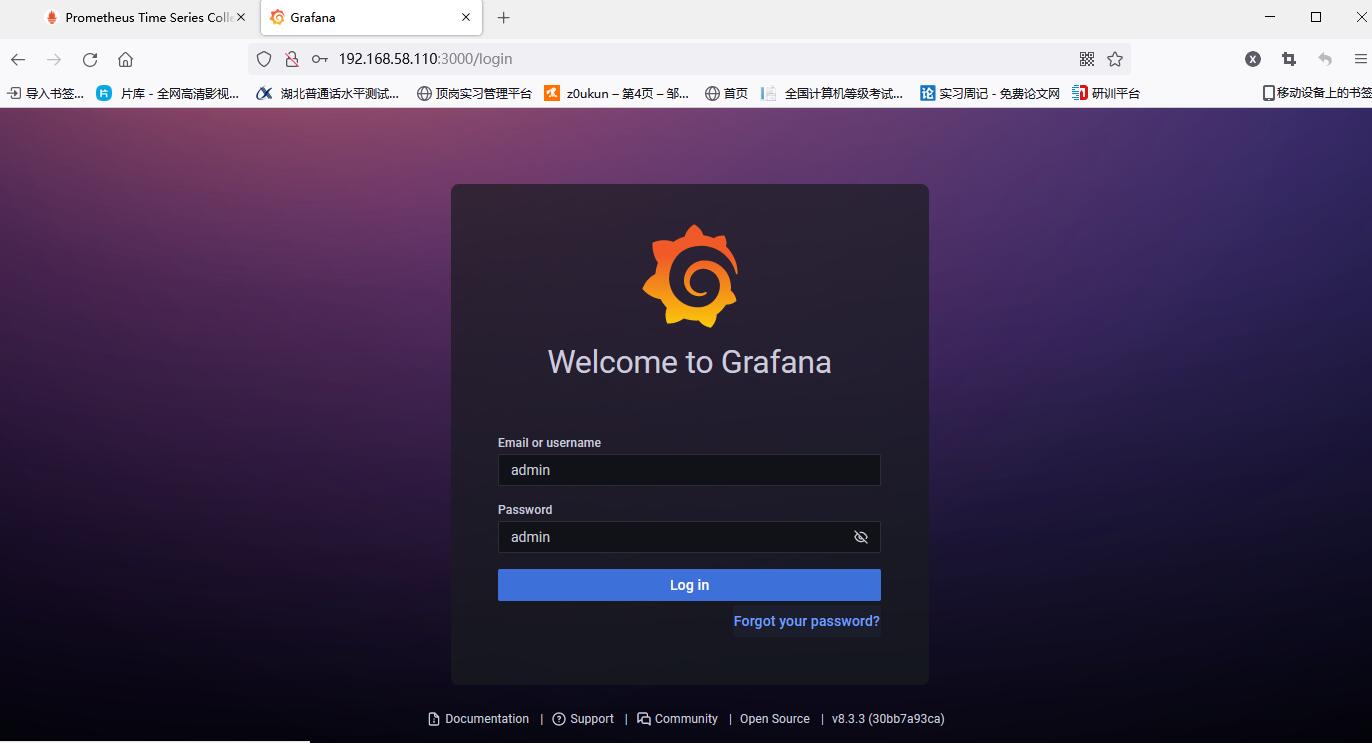Open the browser home page
Screen dimensions: 1372x743
pos(125,59)
